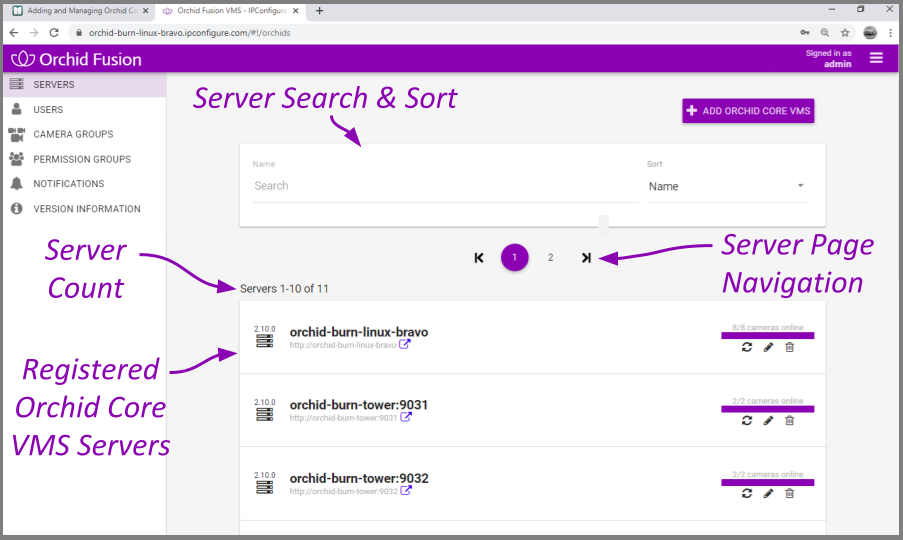This screenshot has height=540, width=903.
Task: Click the orchid-burn-tower:9032 server stack icon
Action: (x=265, y=488)
